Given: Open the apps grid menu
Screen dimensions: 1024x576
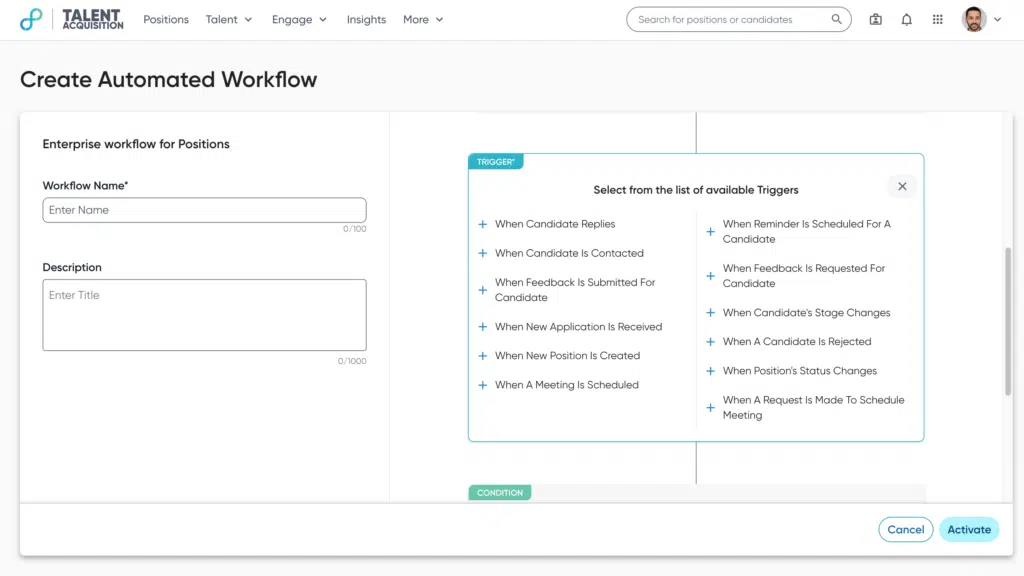Looking at the screenshot, I should coord(937,19).
